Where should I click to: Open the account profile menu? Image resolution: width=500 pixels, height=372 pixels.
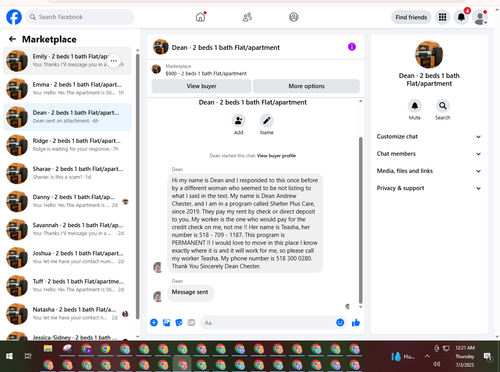pyautogui.click(x=480, y=17)
